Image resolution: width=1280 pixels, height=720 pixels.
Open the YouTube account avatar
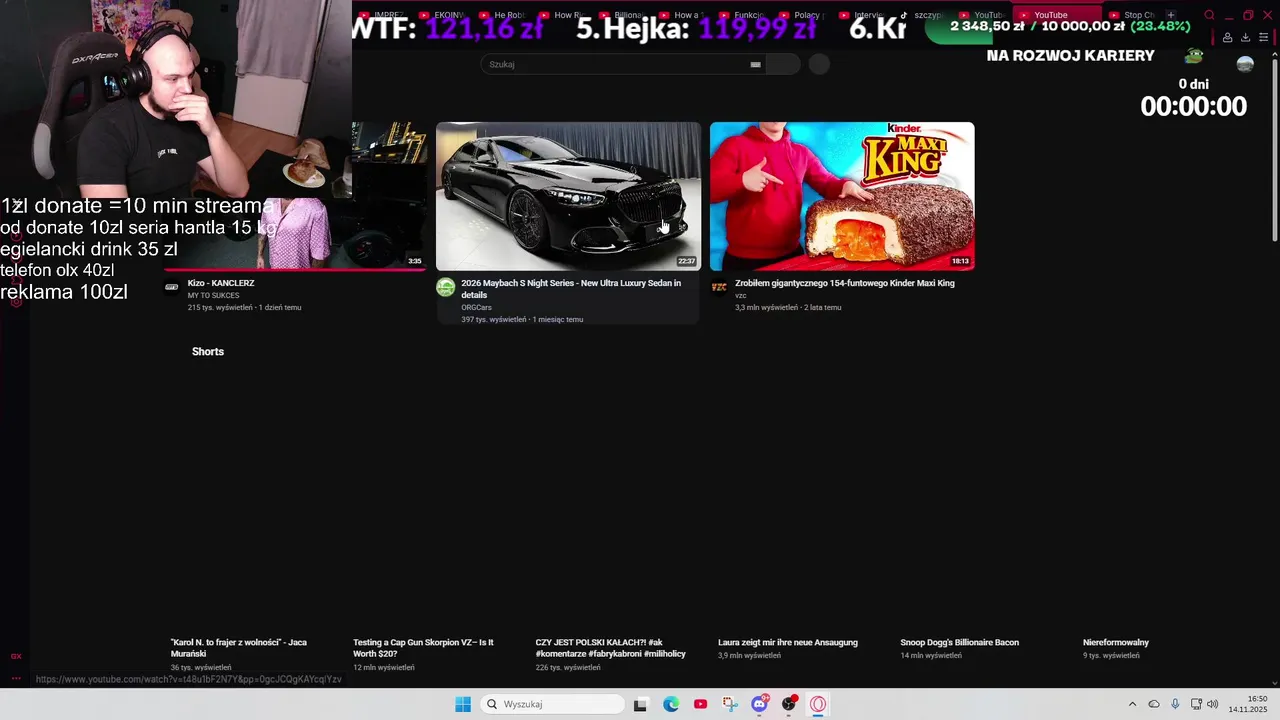click(x=1245, y=64)
